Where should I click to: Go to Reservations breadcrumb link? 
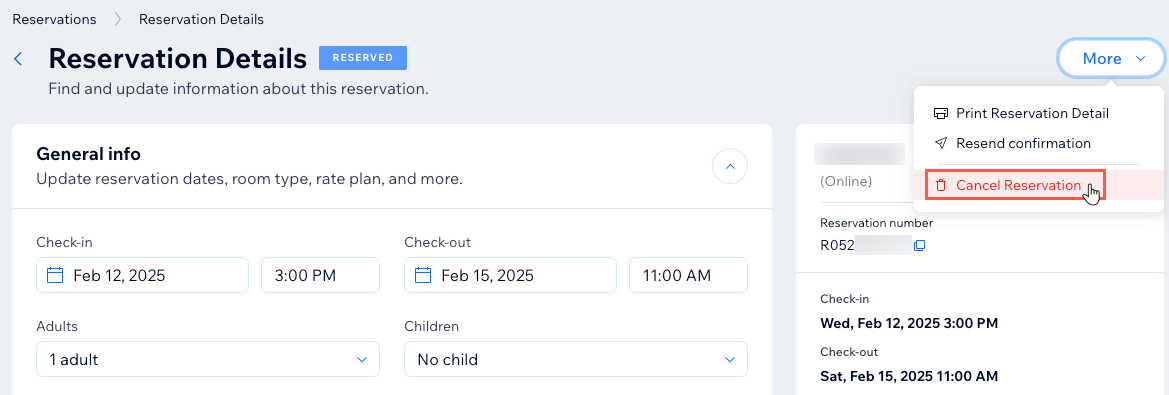tap(54, 19)
